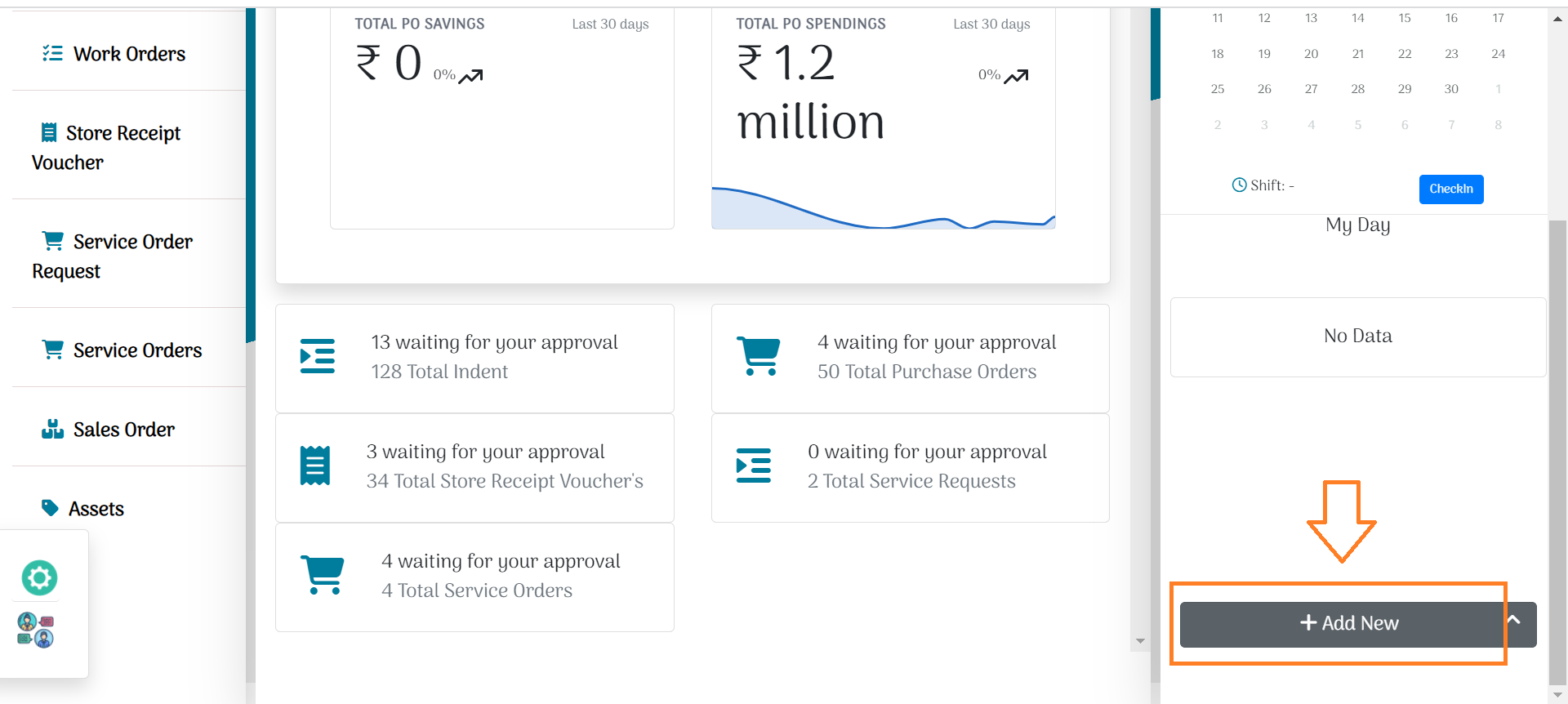
Task: Expand the chevron beside Add New
Action: tap(1513, 620)
